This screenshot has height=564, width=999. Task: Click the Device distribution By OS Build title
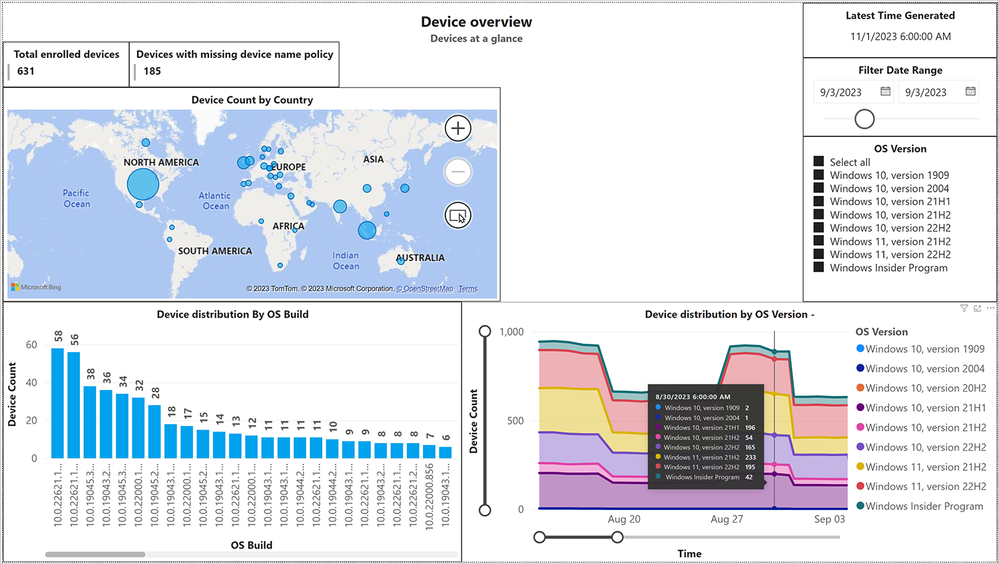click(233, 314)
